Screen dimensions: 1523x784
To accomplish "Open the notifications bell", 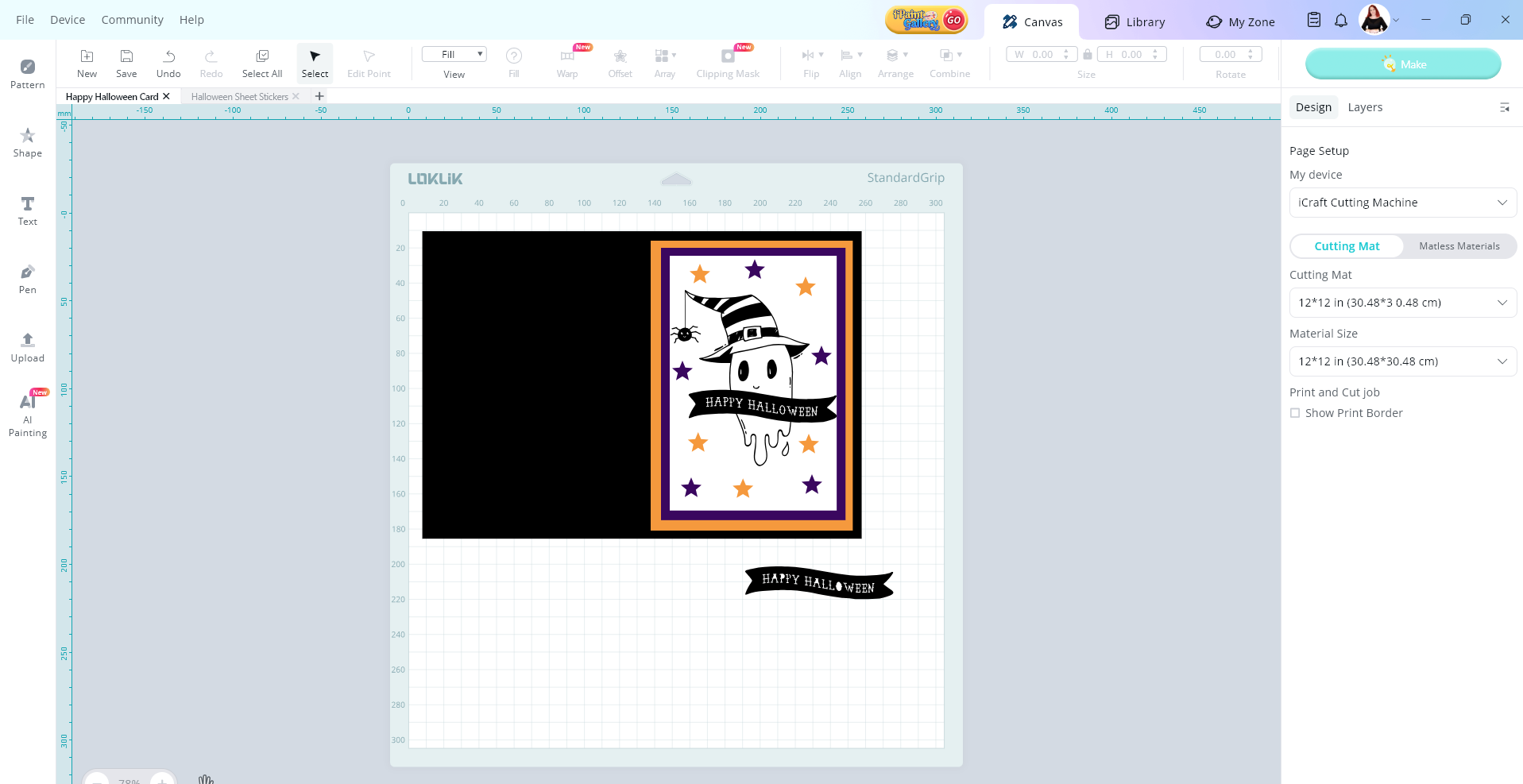I will pyautogui.click(x=1341, y=21).
